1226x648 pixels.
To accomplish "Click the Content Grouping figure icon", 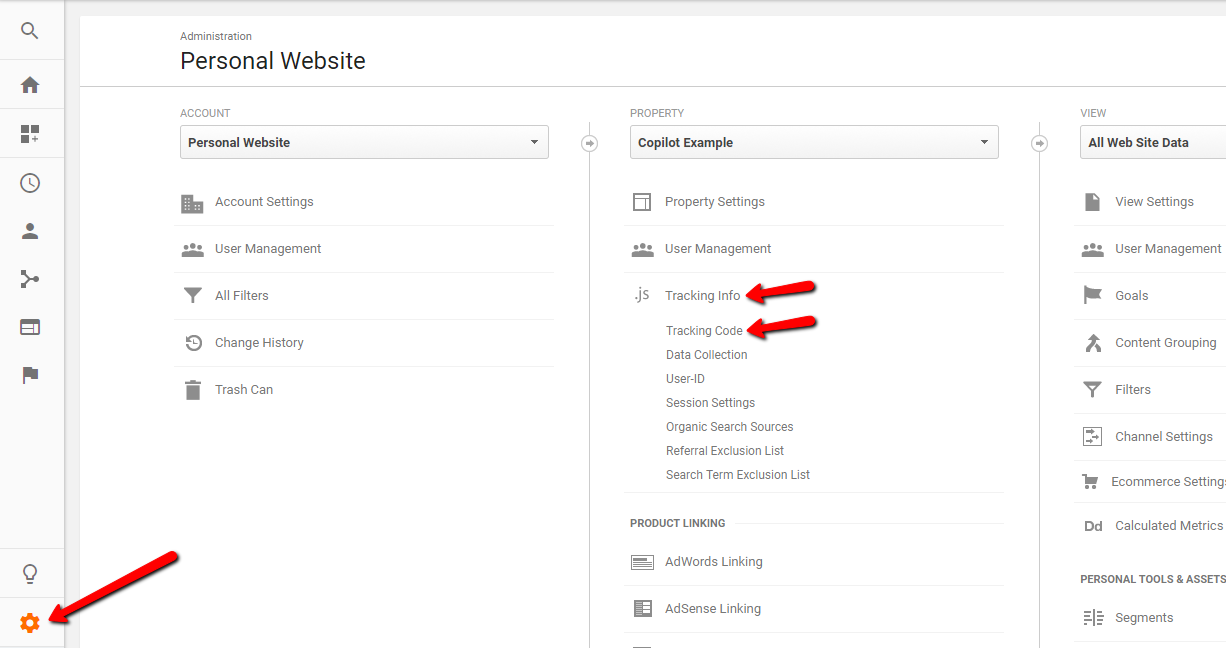I will pos(1093,343).
